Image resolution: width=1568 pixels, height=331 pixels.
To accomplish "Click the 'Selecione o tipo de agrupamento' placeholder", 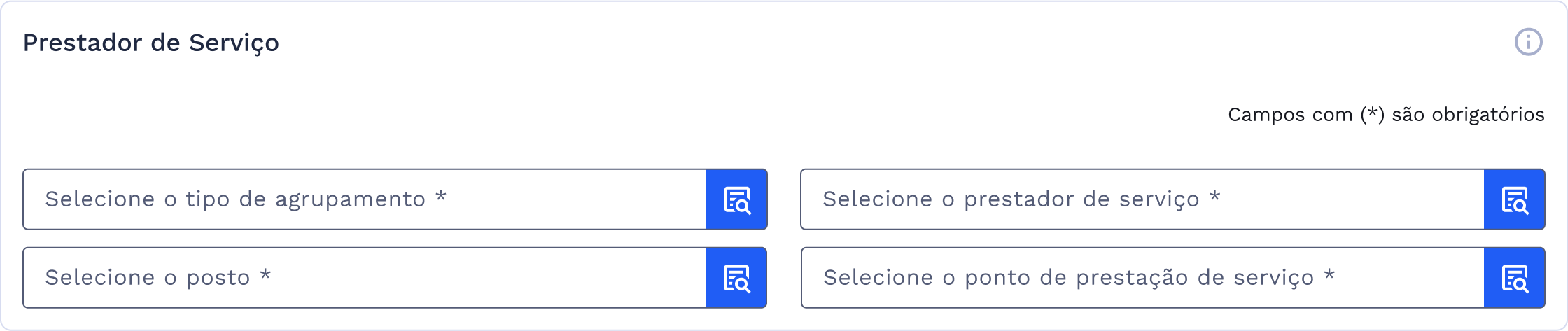I will tap(235, 199).
